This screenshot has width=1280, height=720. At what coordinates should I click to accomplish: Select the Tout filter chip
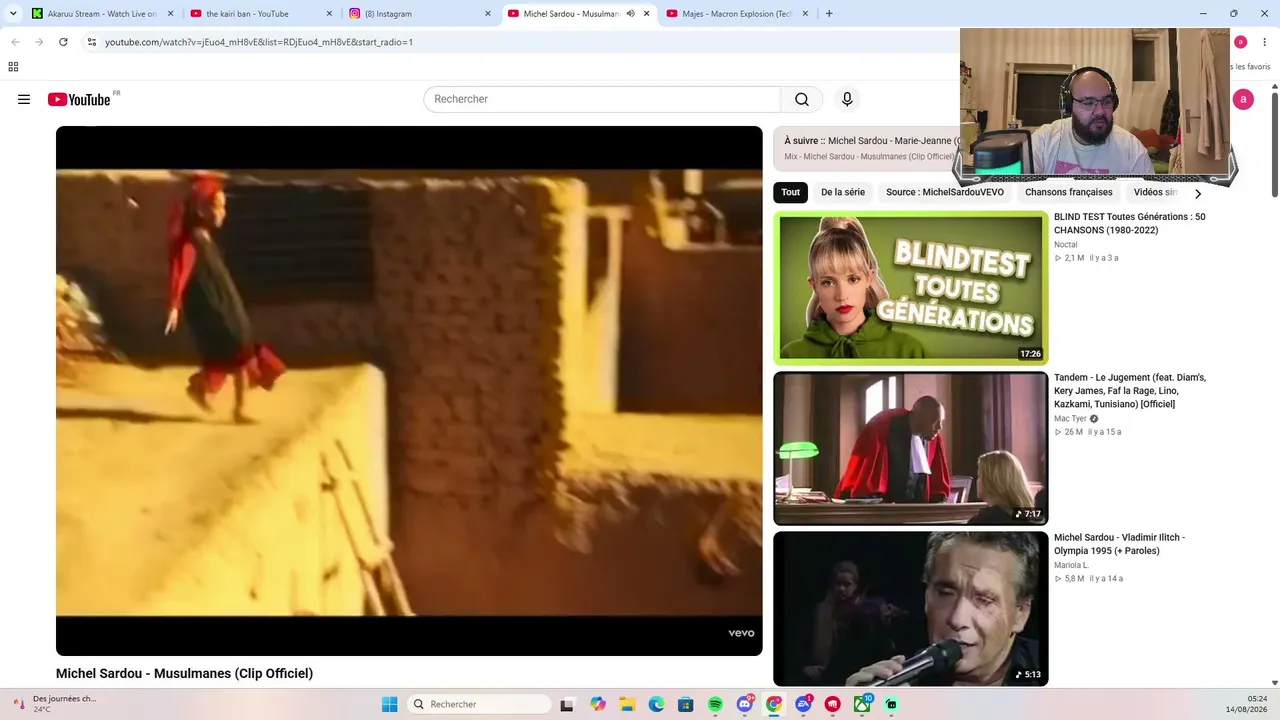[791, 192]
